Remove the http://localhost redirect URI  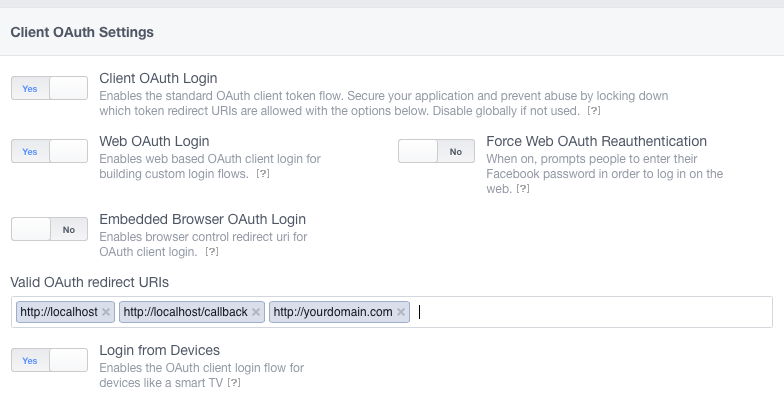107,312
